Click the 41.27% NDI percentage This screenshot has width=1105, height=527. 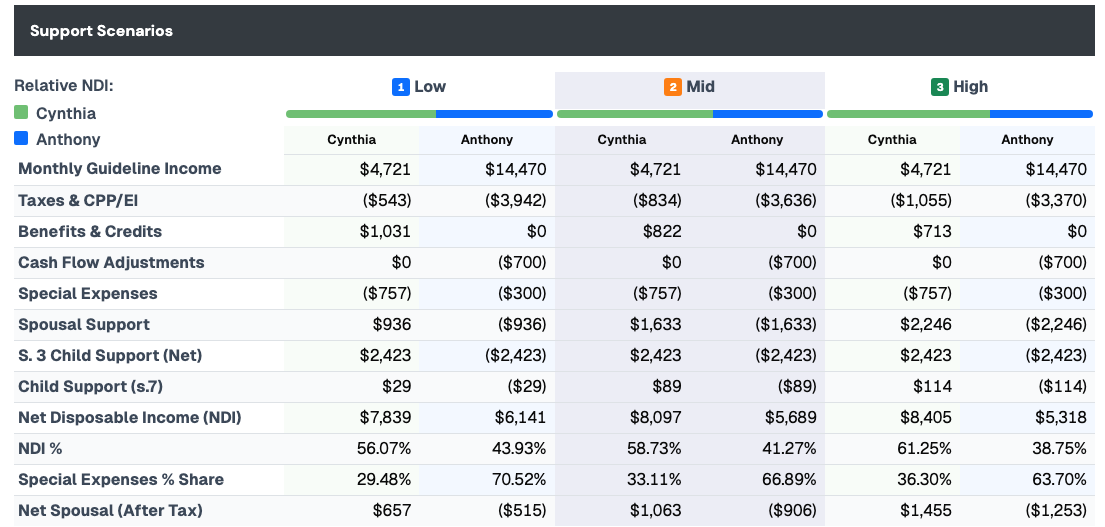tap(790, 449)
